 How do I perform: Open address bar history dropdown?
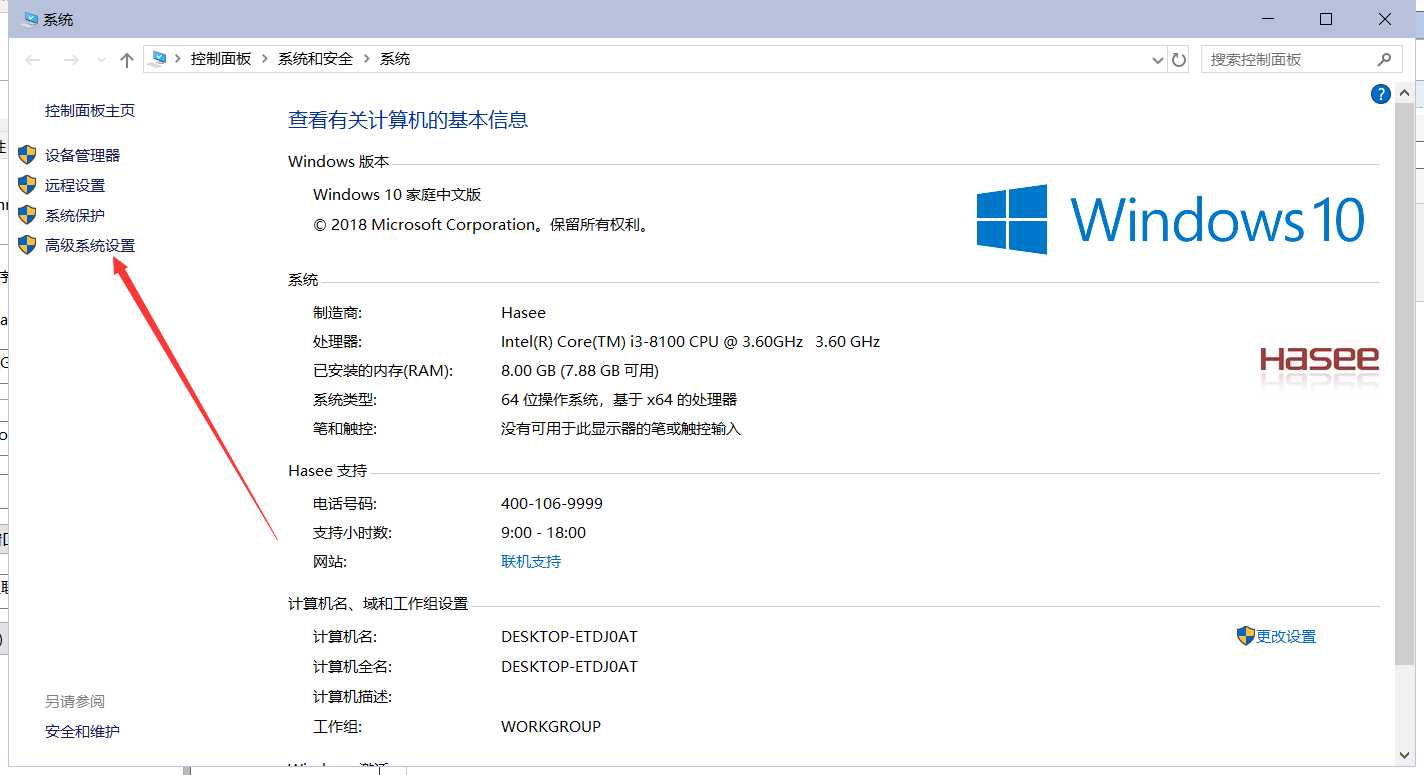pos(1159,60)
